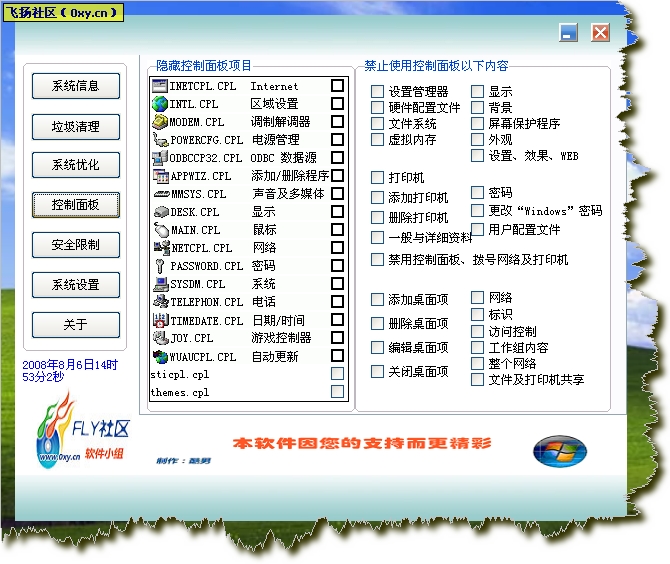670x564 pixels.
Task: Tick the hide checkbox for DESK.CPL 显示
Action: tap(337, 212)
